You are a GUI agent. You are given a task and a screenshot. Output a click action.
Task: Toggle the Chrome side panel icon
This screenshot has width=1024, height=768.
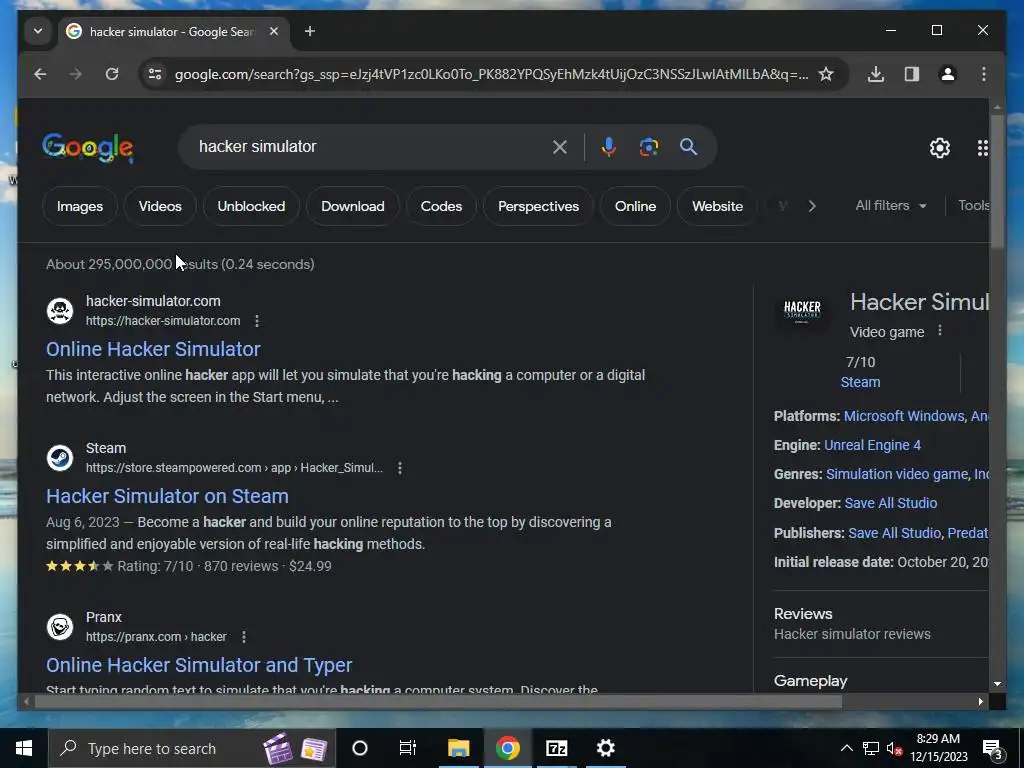(x=912, y=74)
